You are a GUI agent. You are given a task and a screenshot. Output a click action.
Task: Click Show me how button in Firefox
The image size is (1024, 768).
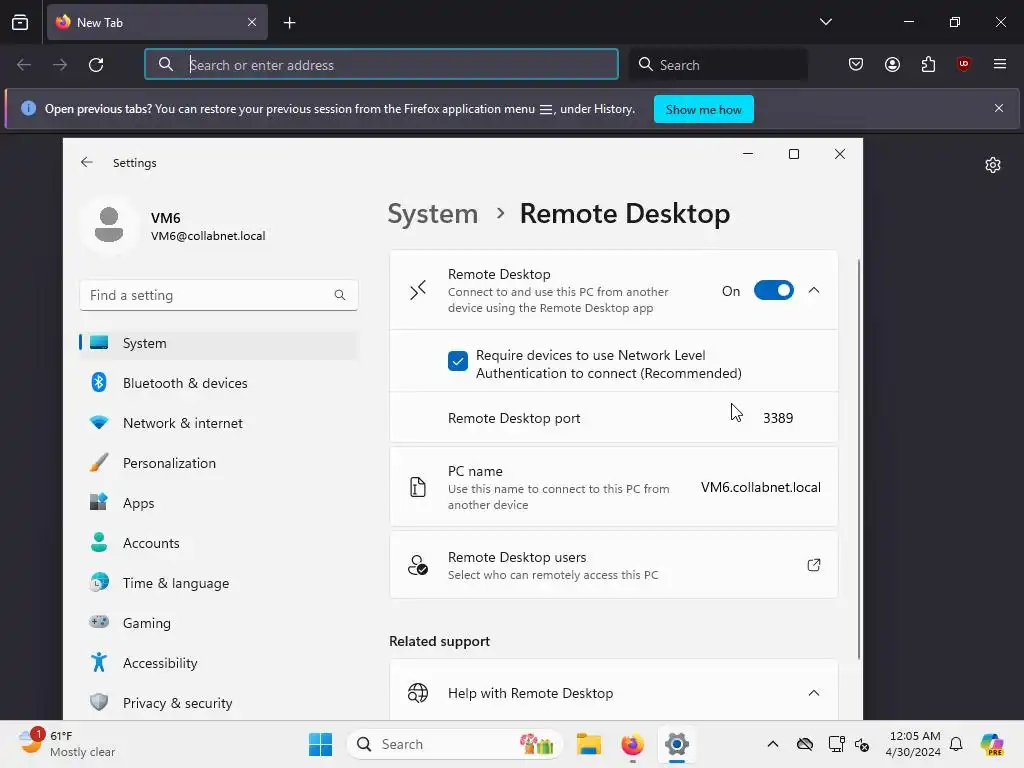(703, 109)
